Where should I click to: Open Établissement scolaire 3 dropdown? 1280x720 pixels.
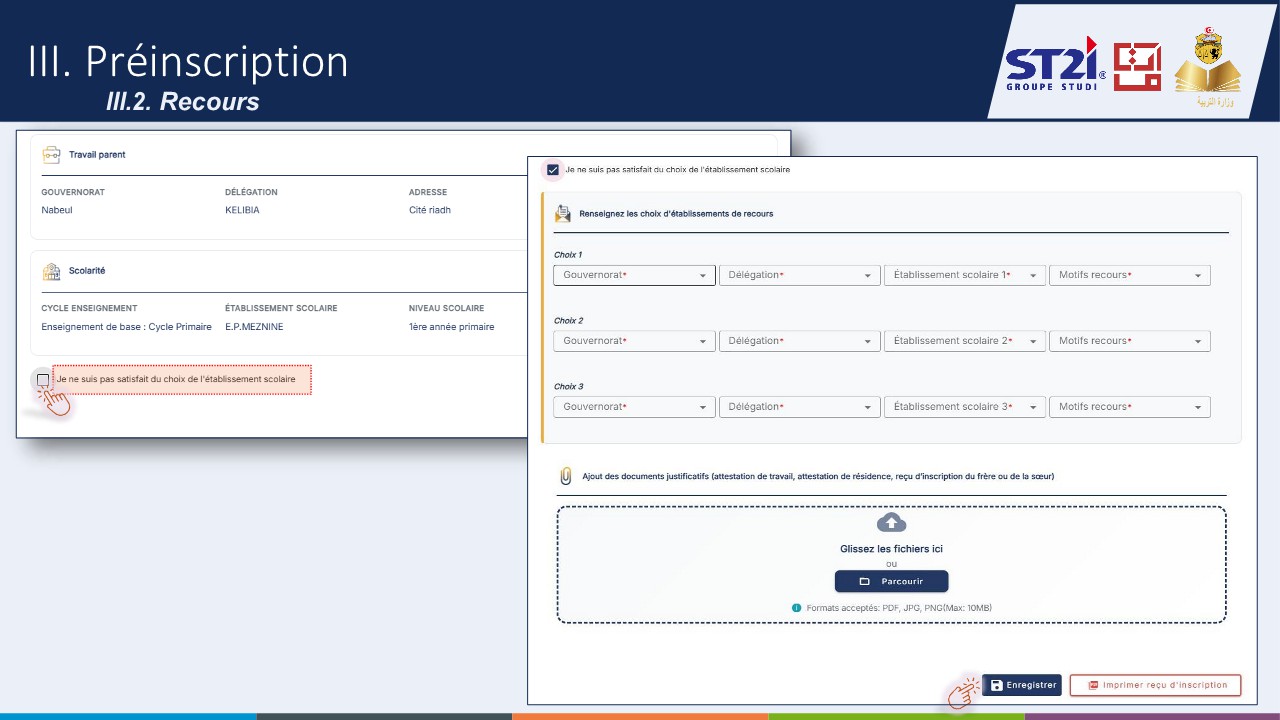pos(965,407)
